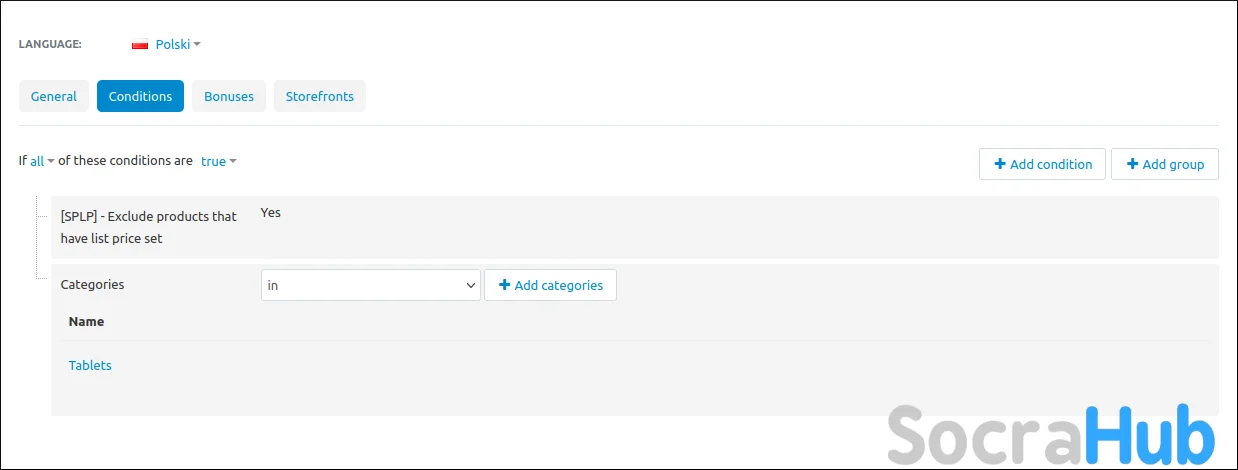Open the Polski language dropdown
The height and width of the screenshot is (470, 1238).
click(x=178, y=44)
